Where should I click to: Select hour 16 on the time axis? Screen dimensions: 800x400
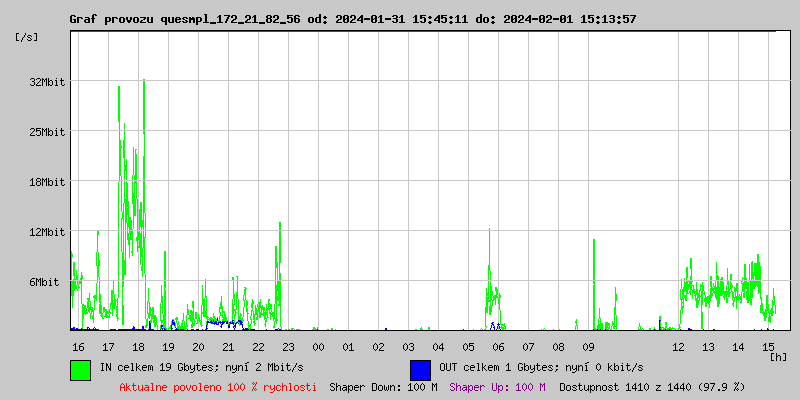click(x=78, y=346)
